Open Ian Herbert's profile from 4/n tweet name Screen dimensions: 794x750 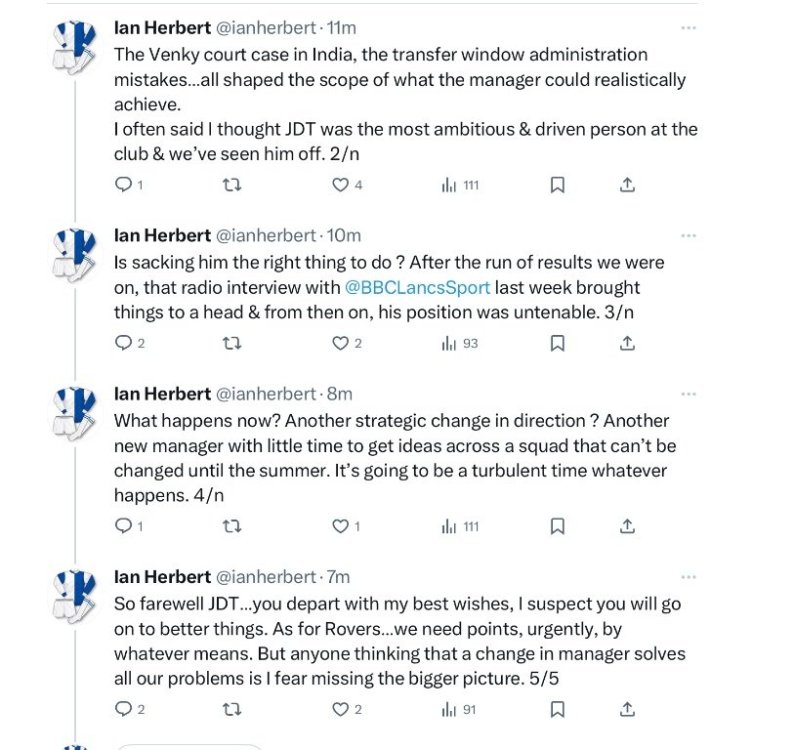coord(162,394)
